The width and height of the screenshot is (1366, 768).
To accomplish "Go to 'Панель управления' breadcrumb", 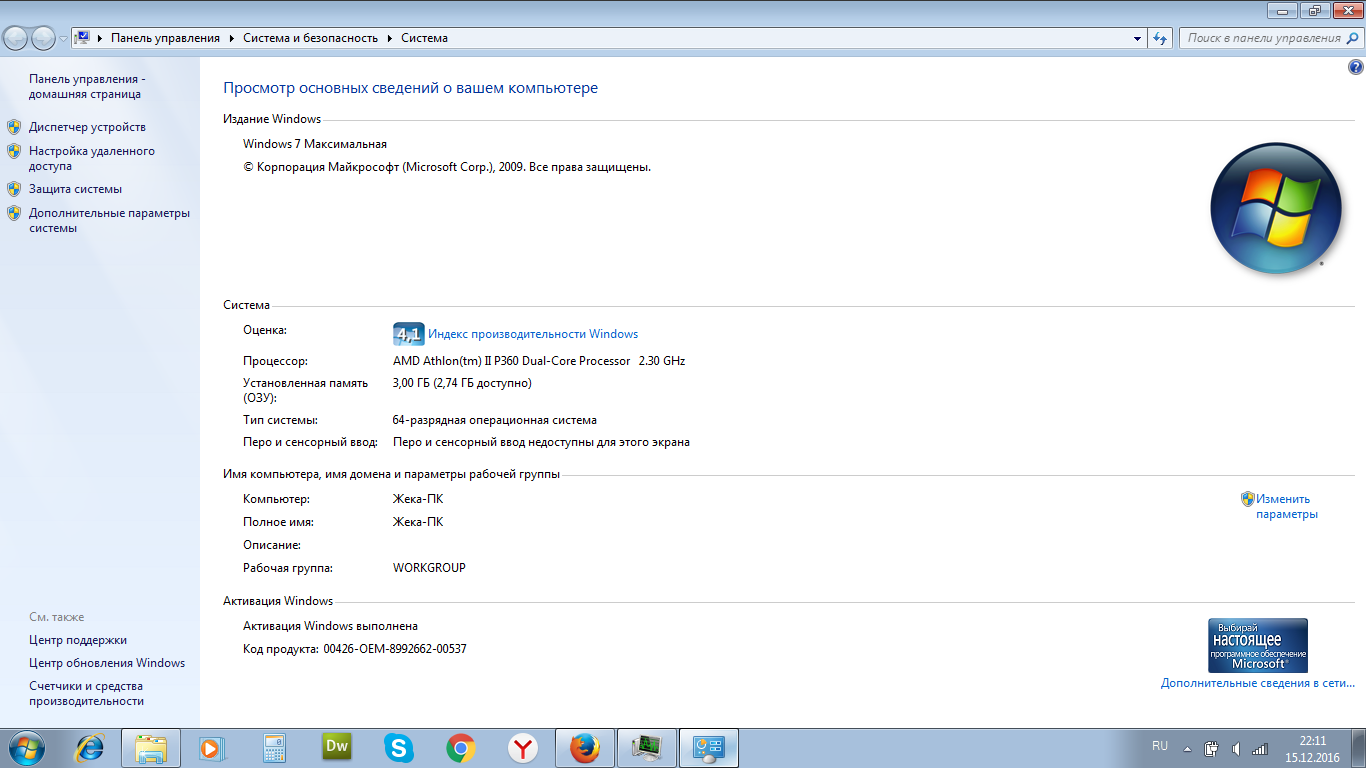I will [x=165, y=38].
